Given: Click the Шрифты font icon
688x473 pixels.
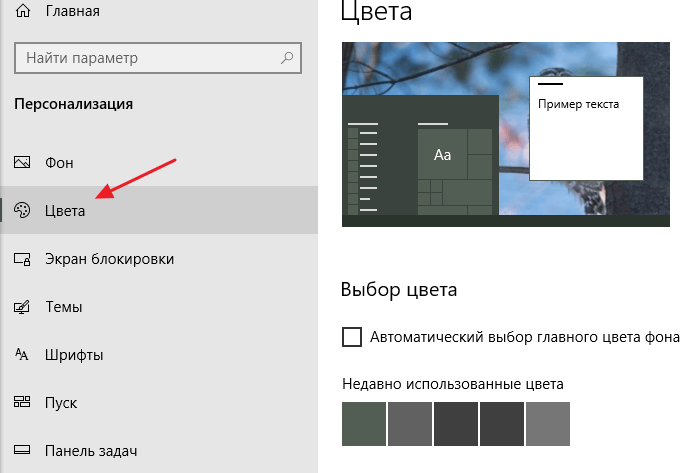Looking at the screenshot, I should click(22, 354).
